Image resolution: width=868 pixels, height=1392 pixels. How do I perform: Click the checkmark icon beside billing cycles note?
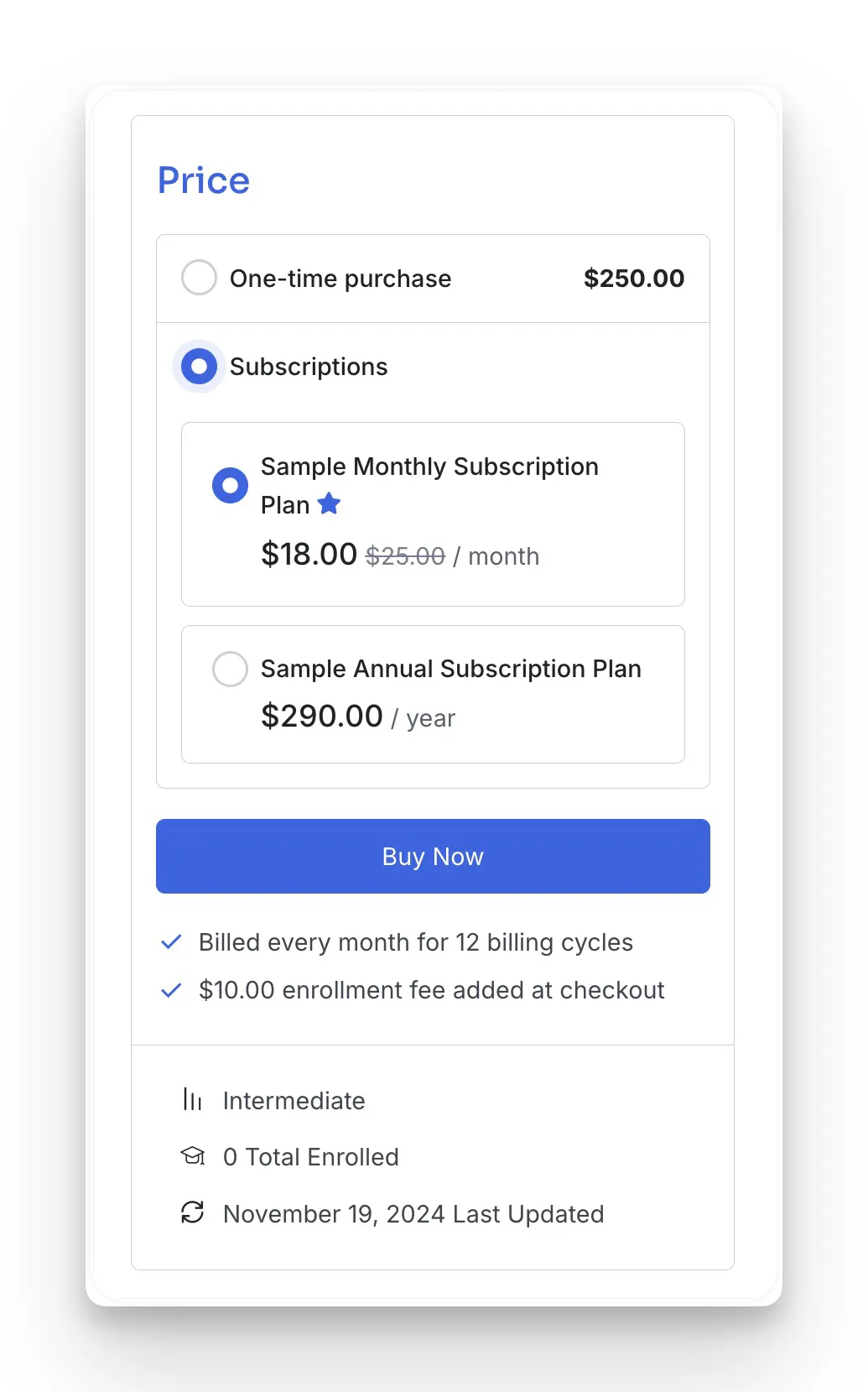[x=171, y=941]
